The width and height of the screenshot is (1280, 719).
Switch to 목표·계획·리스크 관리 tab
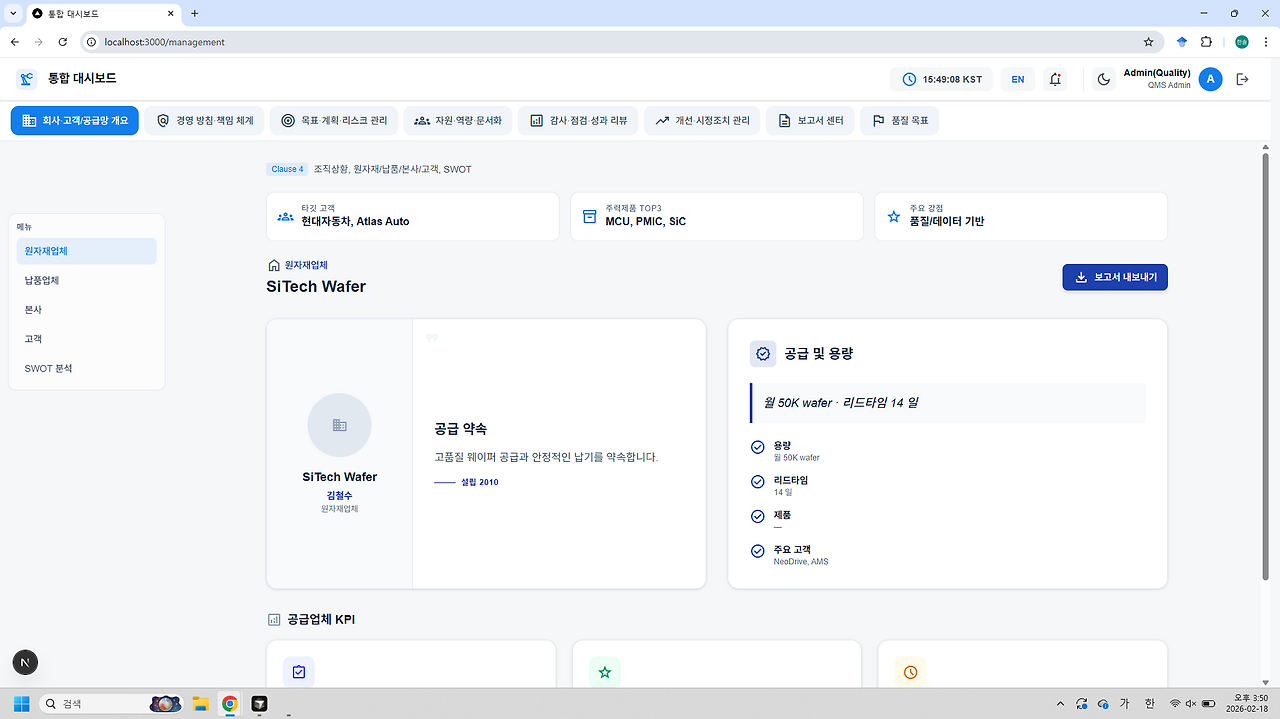point(334,120)
